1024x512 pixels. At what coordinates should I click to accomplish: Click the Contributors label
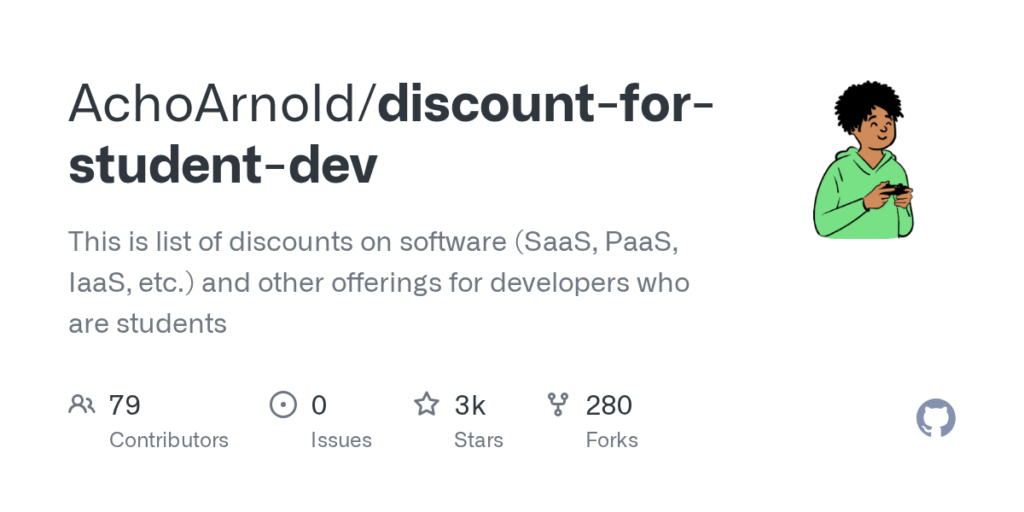[x=168, y=440]
